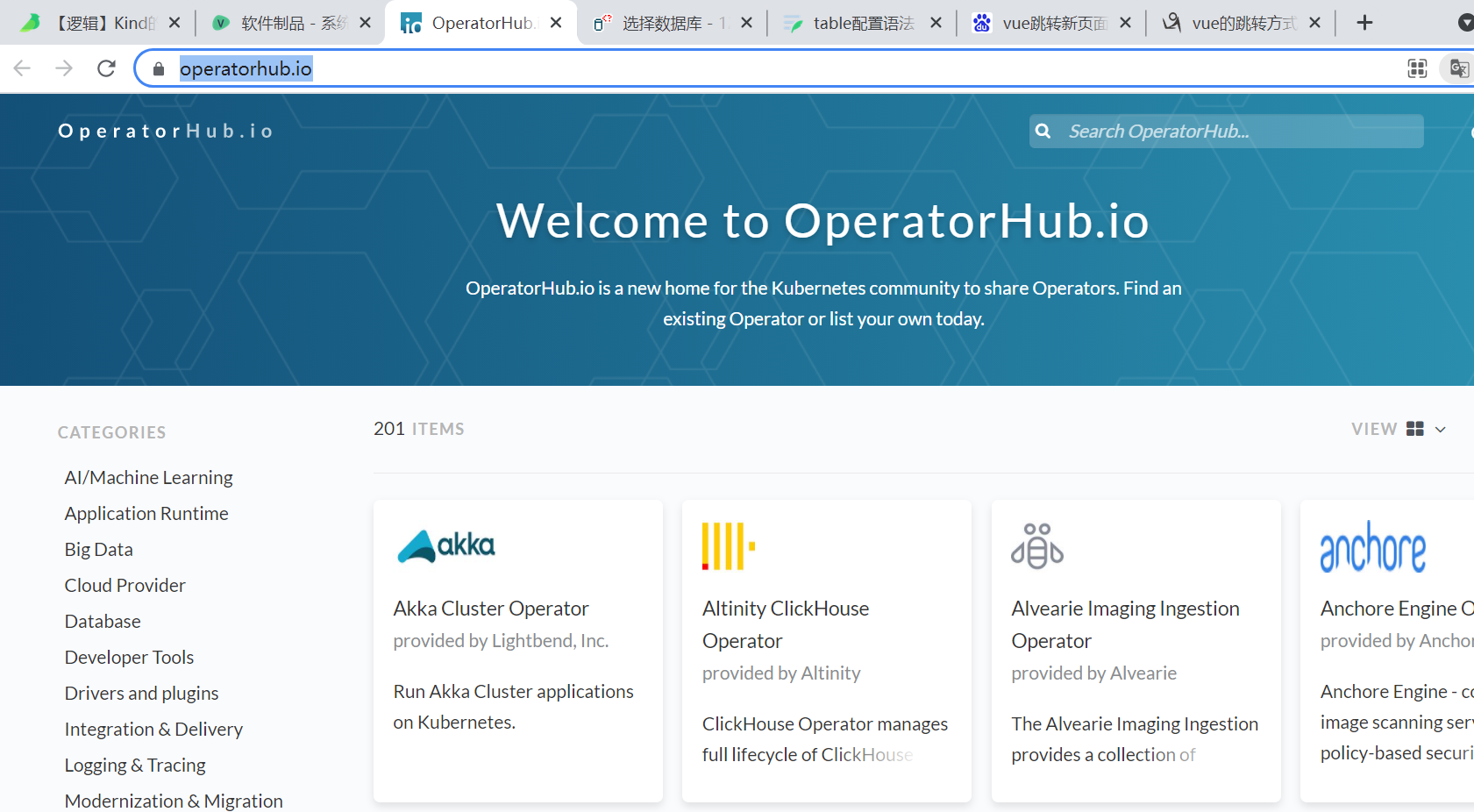This screenshot has width=1474, height=812.
Task: Click the OperatorHub.io header logo
Action: 166,132
